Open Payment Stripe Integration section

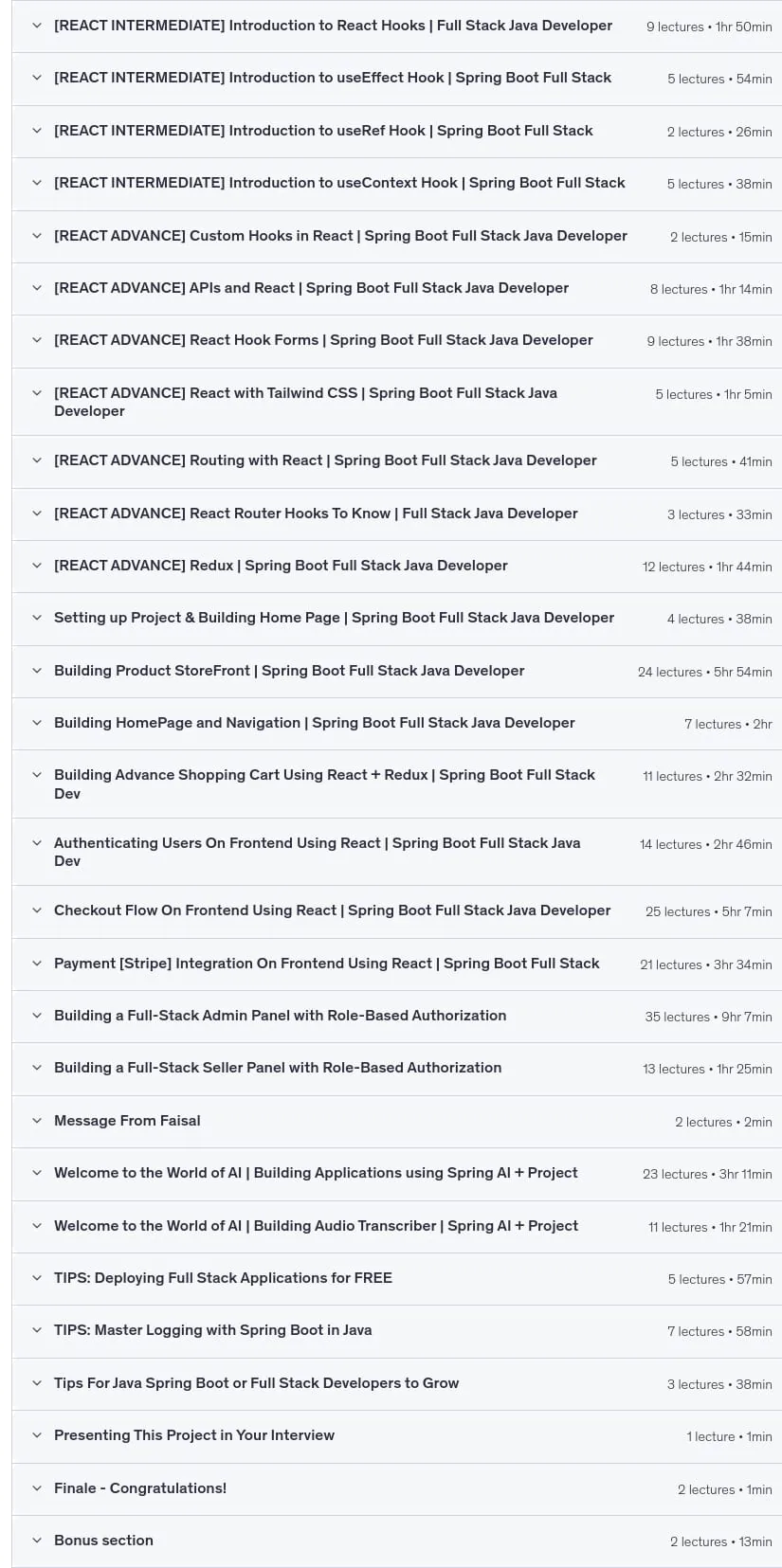[396, 964]
